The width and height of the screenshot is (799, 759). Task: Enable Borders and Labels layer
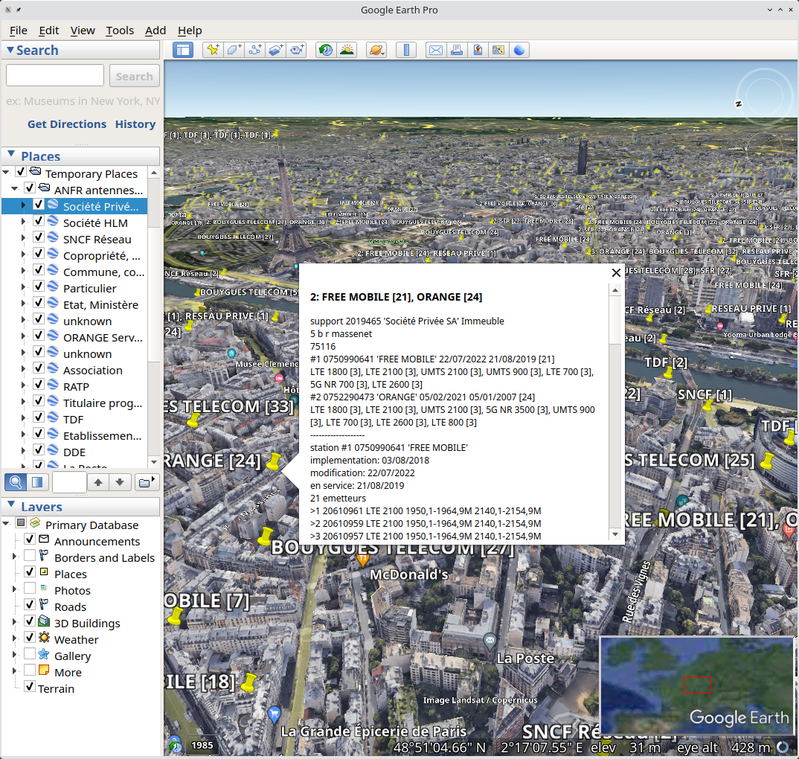30,555
